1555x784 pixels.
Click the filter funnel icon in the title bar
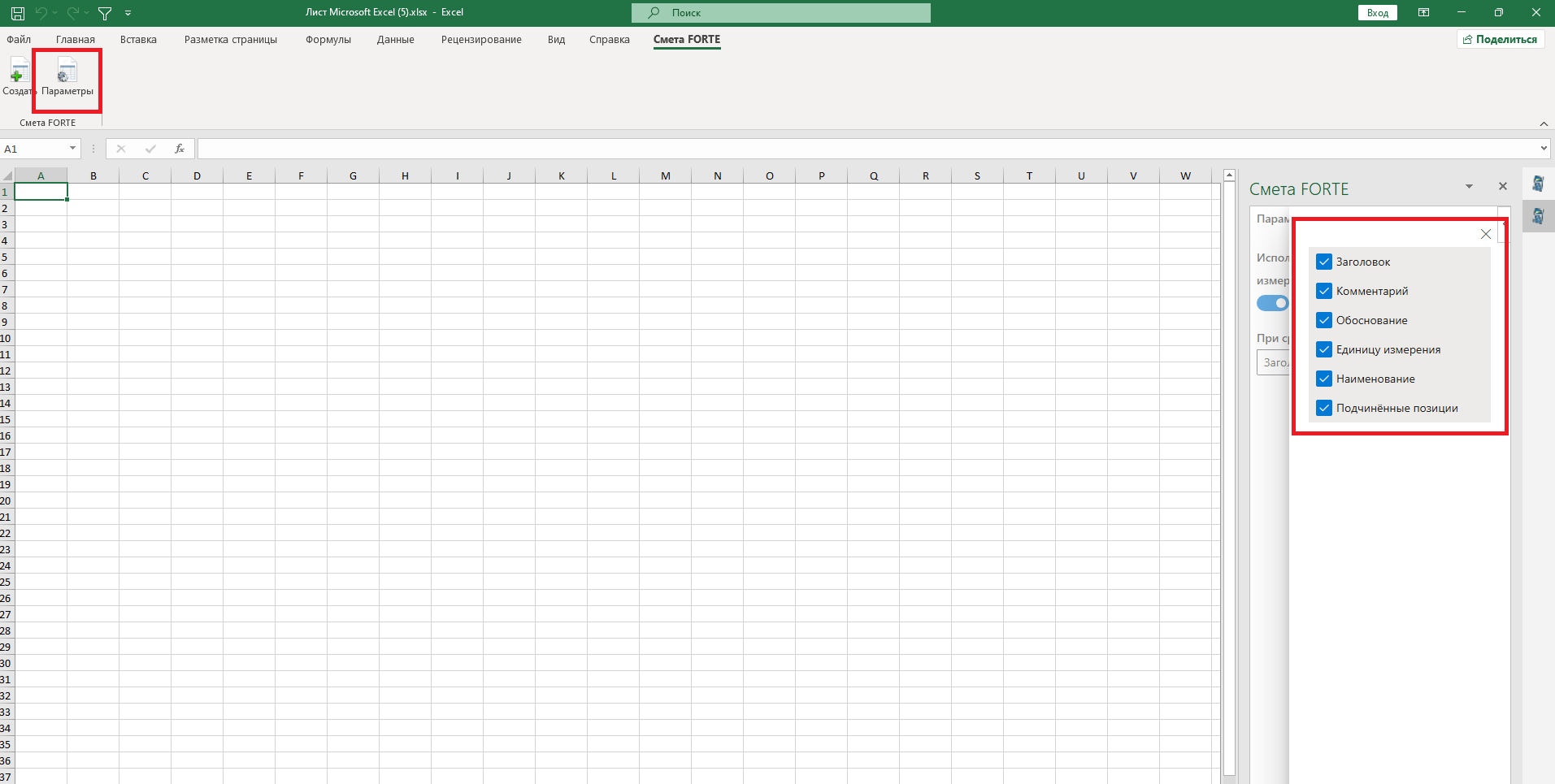click(105, 13)
